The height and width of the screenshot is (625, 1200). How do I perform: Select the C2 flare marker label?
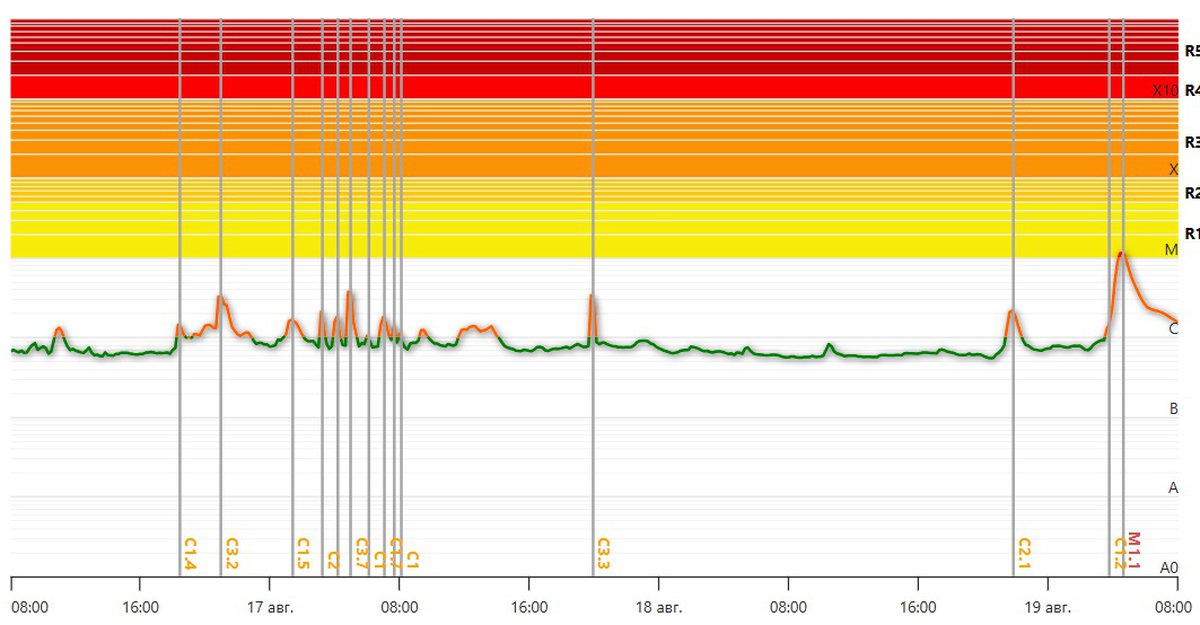(x=333, y=560)
